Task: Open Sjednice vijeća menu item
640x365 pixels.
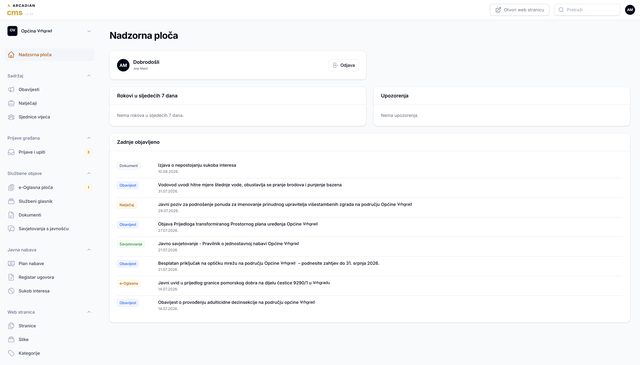Action: coord(50,117)
